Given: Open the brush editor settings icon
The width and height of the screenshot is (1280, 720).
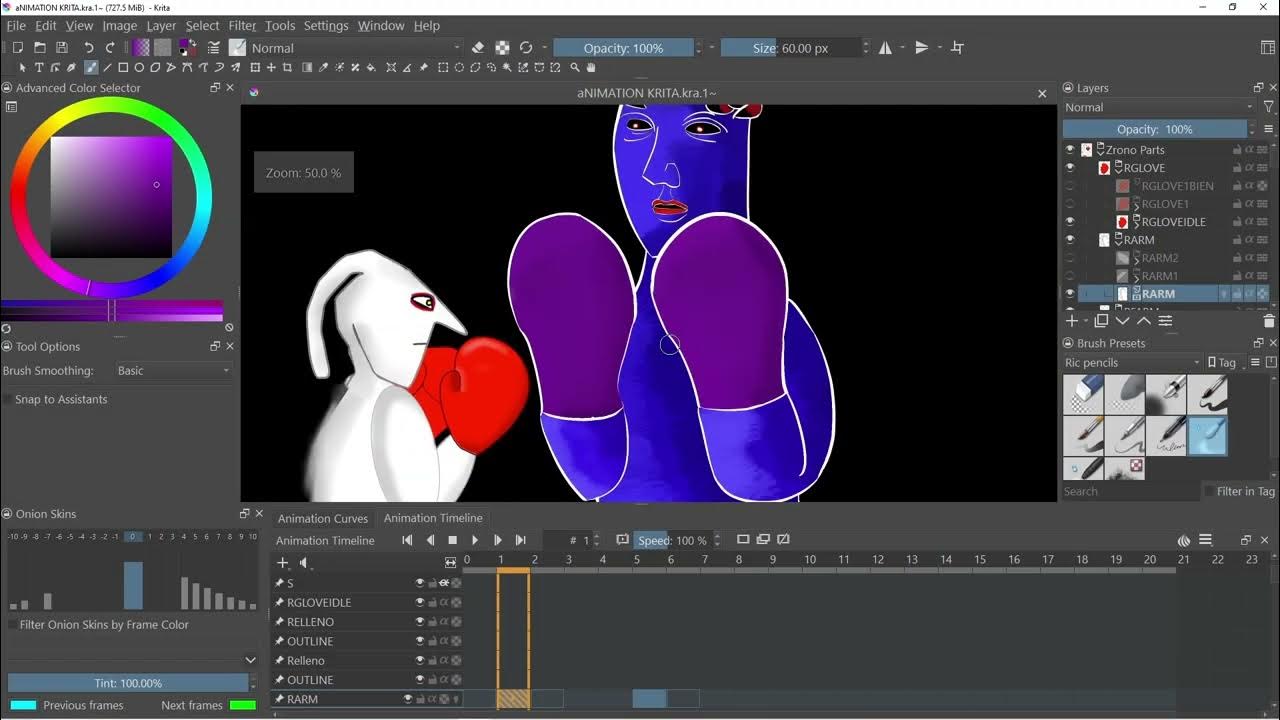Looking at the screenshot, I should pyautogui.click(x=213, y=47).
